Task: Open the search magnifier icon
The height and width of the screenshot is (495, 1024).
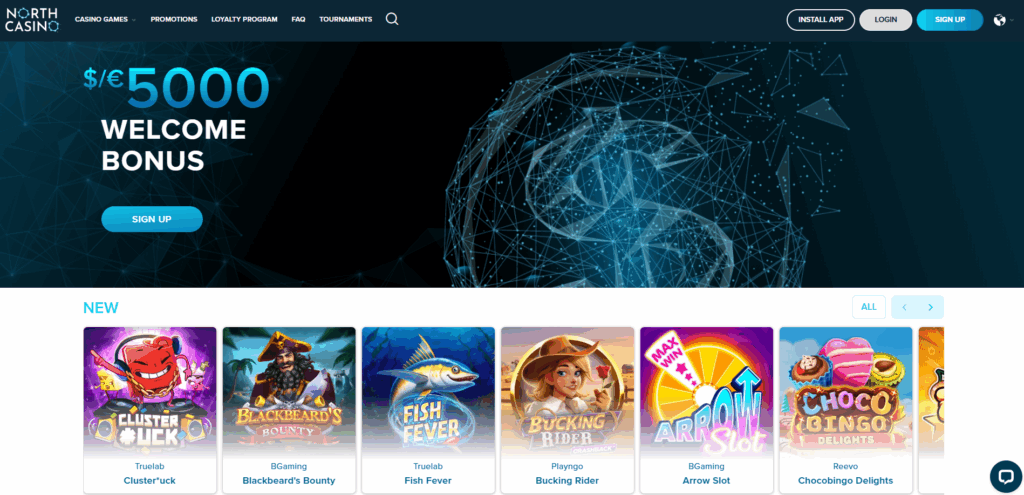Action: (392, 19)
